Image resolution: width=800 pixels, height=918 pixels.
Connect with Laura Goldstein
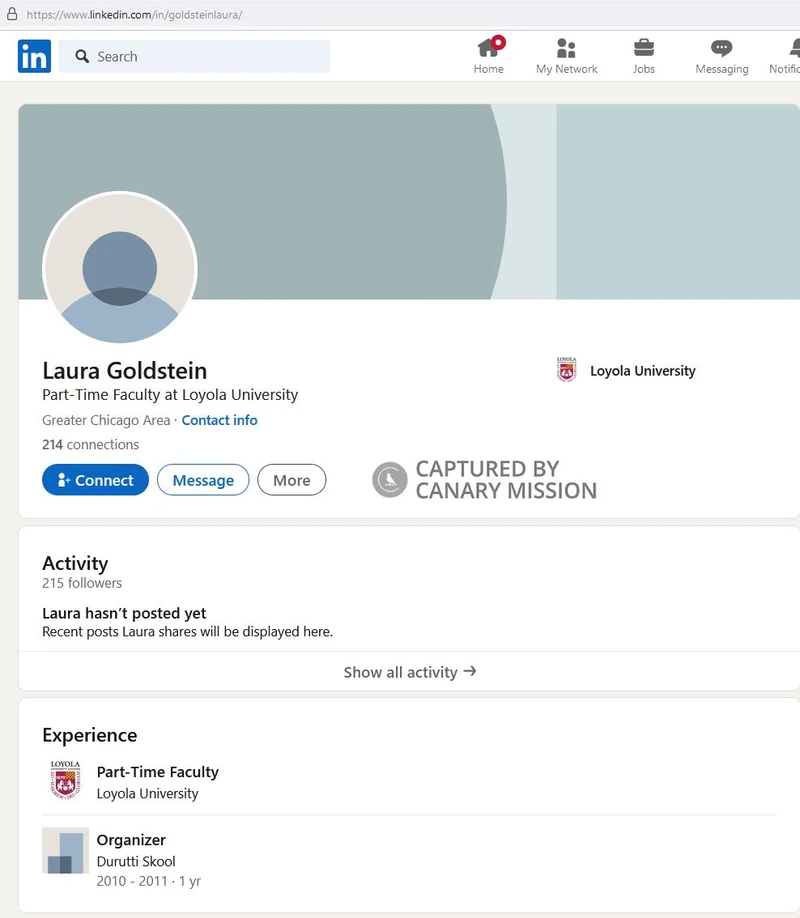point(95,480)
